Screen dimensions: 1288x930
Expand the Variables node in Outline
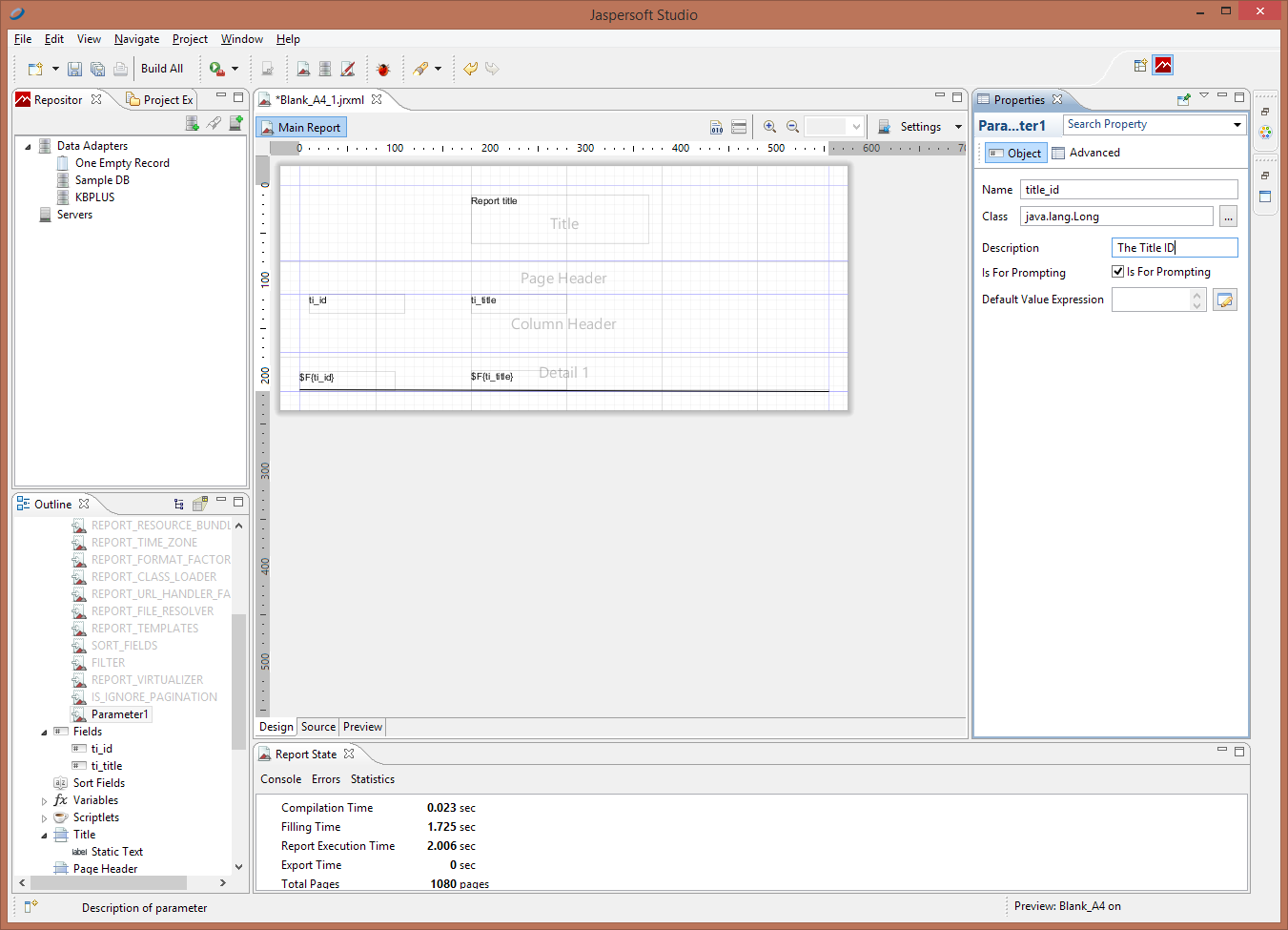(44, 801)
